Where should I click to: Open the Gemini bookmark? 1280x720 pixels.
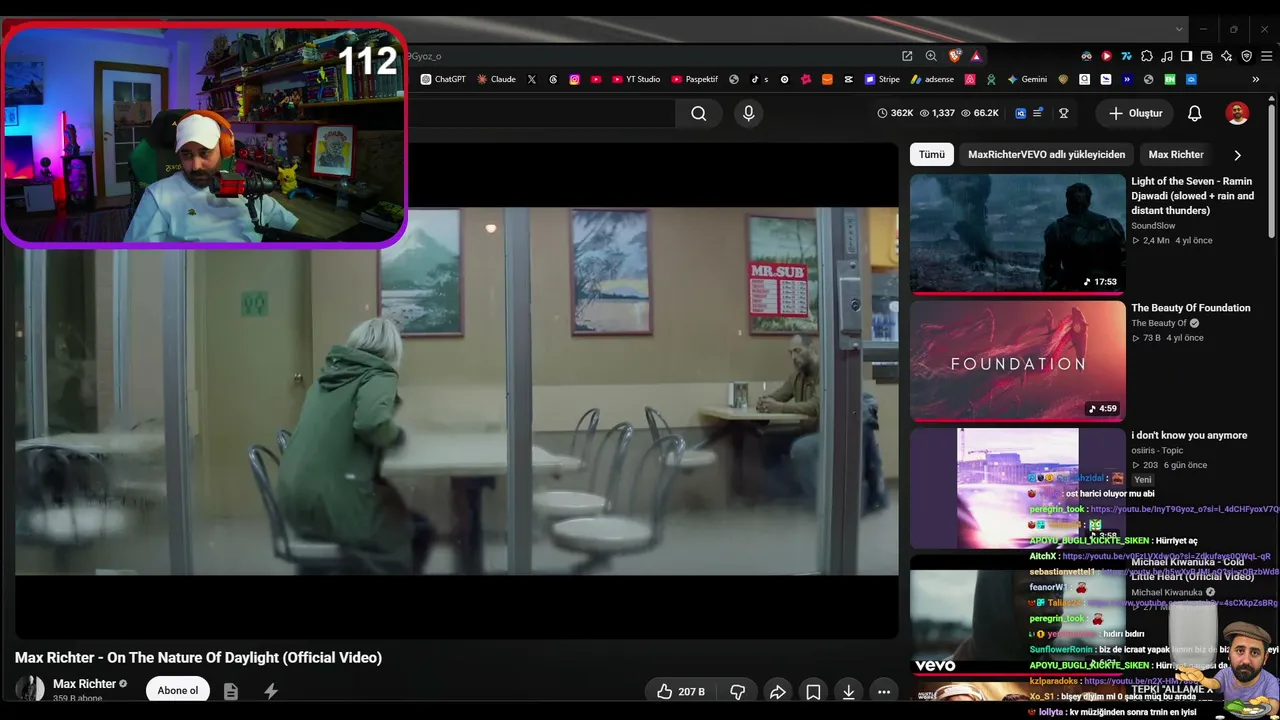click(x=1027, y=79)
